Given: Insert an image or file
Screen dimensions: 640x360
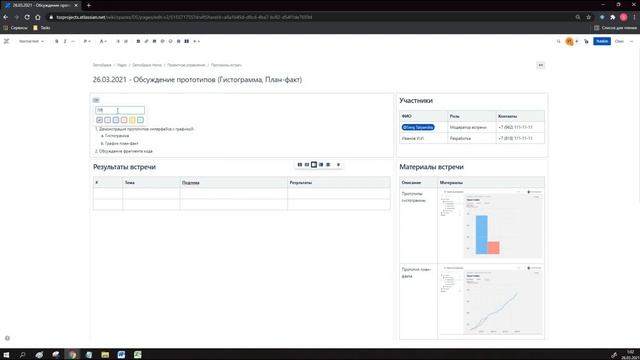Looking at the screenshot, I should [x=154, y=41].
